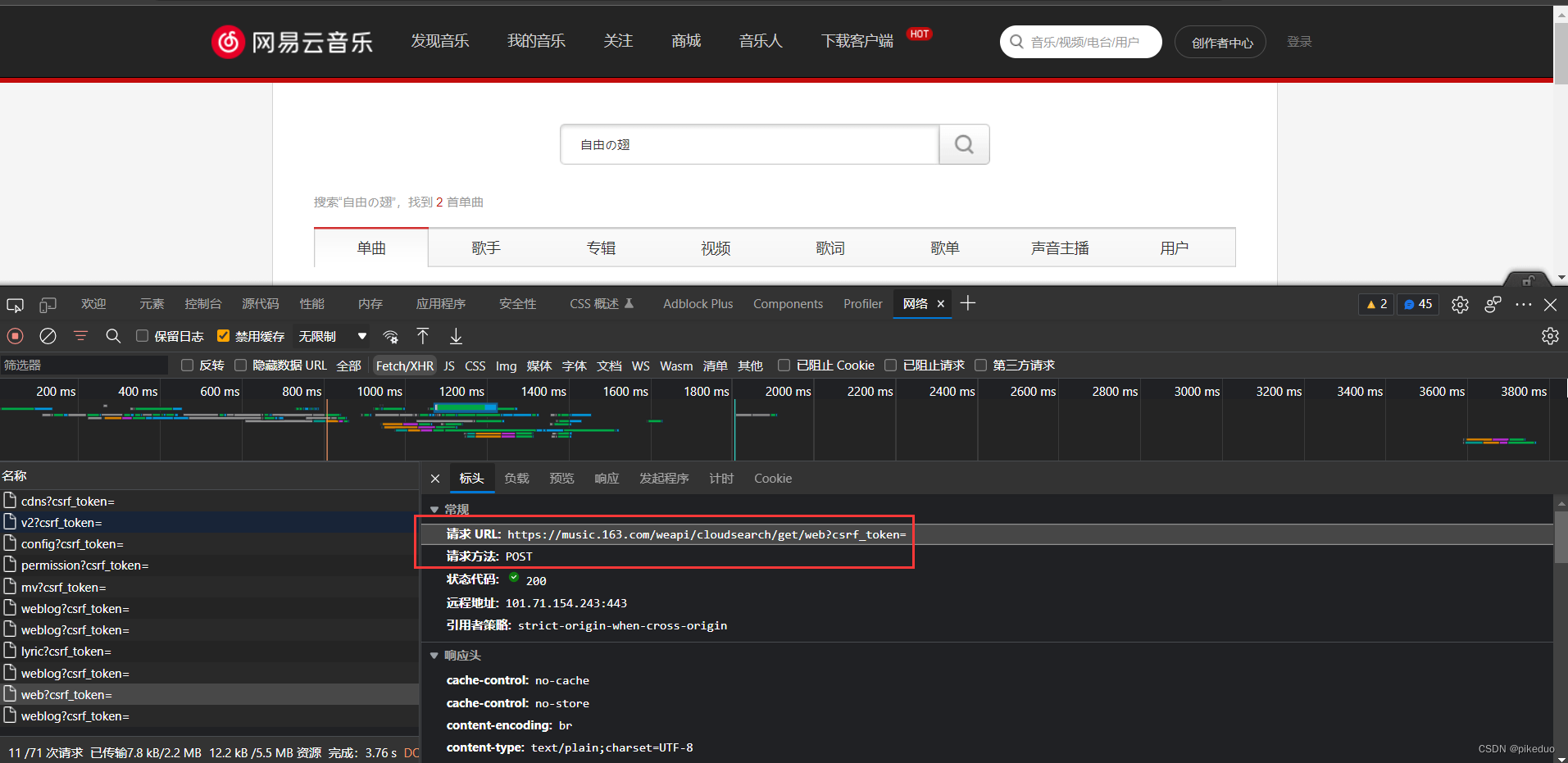Select the v2?csrf_token= request
The height and width of the screenshot is (763, 1568).
[x=210, y=522]
